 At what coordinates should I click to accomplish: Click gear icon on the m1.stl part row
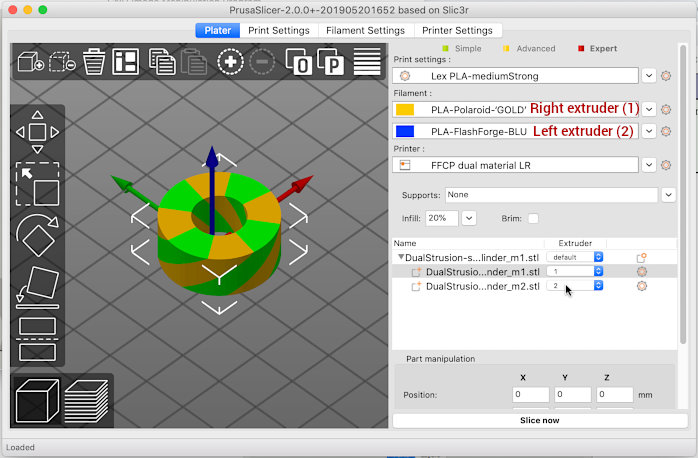pyautogui.click(x=641, y=272)
